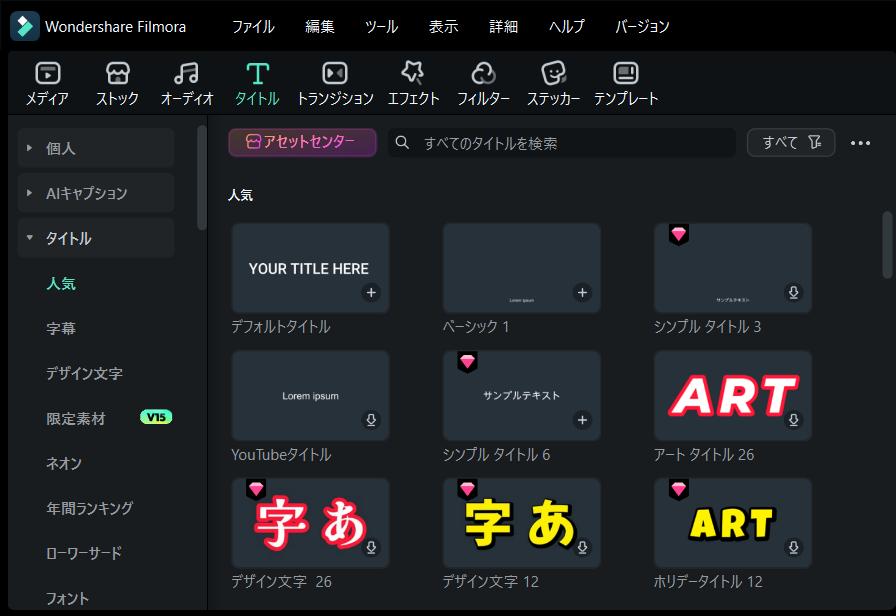The image size is (896, 616).
Task: Open the オーディオ library
Action: tap(186, 82)
